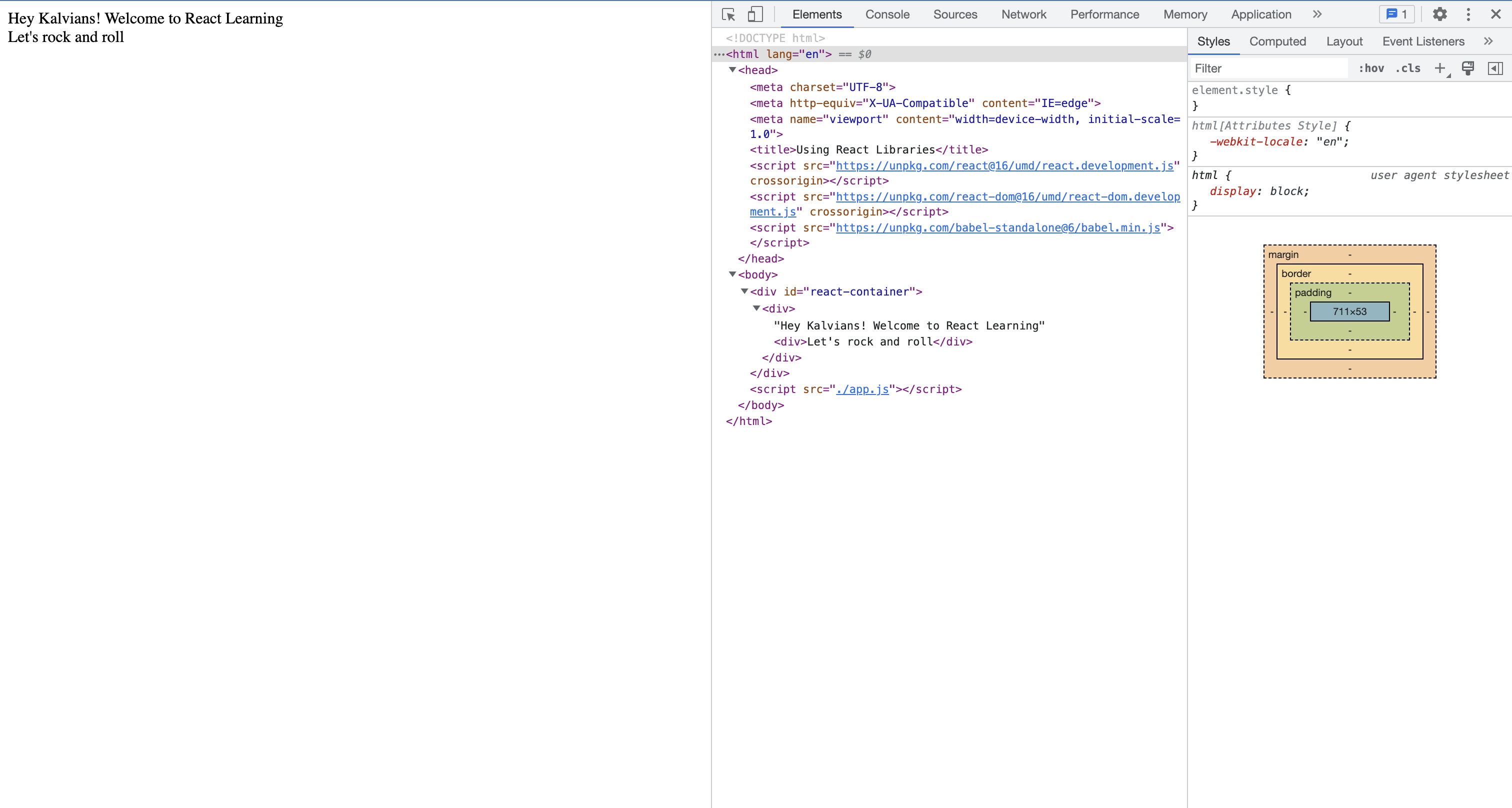Collapse the body element node

732,274
